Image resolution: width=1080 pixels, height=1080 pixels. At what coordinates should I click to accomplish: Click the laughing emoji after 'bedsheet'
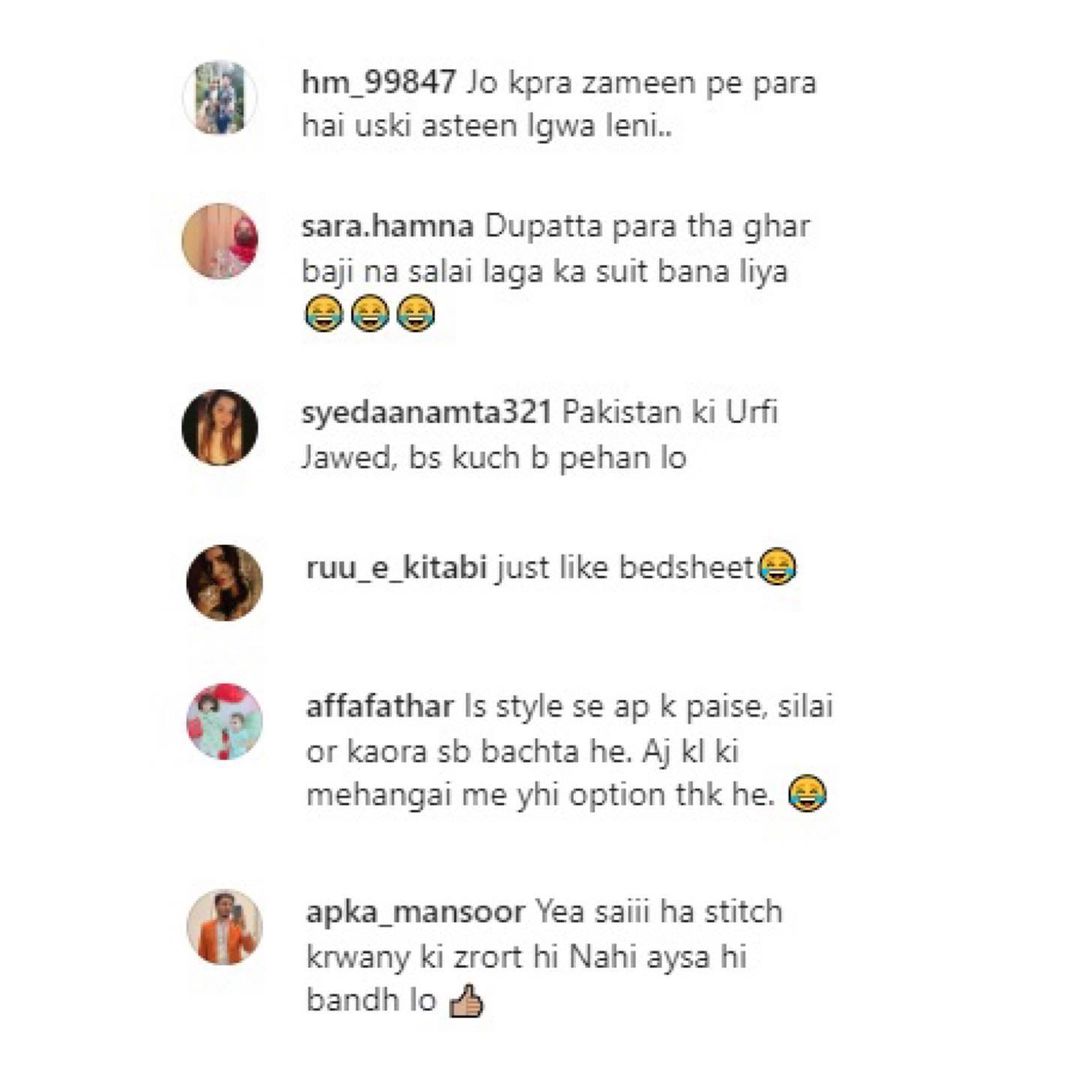pos(777,567)
